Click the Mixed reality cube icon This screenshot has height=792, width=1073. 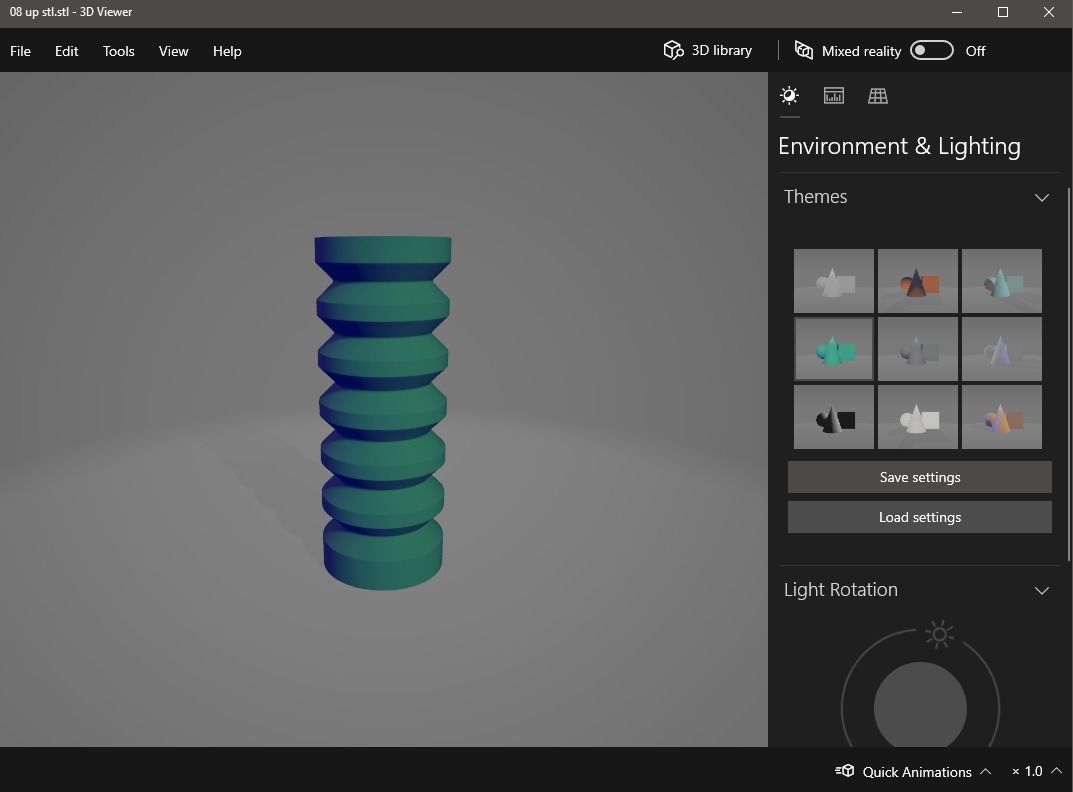tap(803, 51)
